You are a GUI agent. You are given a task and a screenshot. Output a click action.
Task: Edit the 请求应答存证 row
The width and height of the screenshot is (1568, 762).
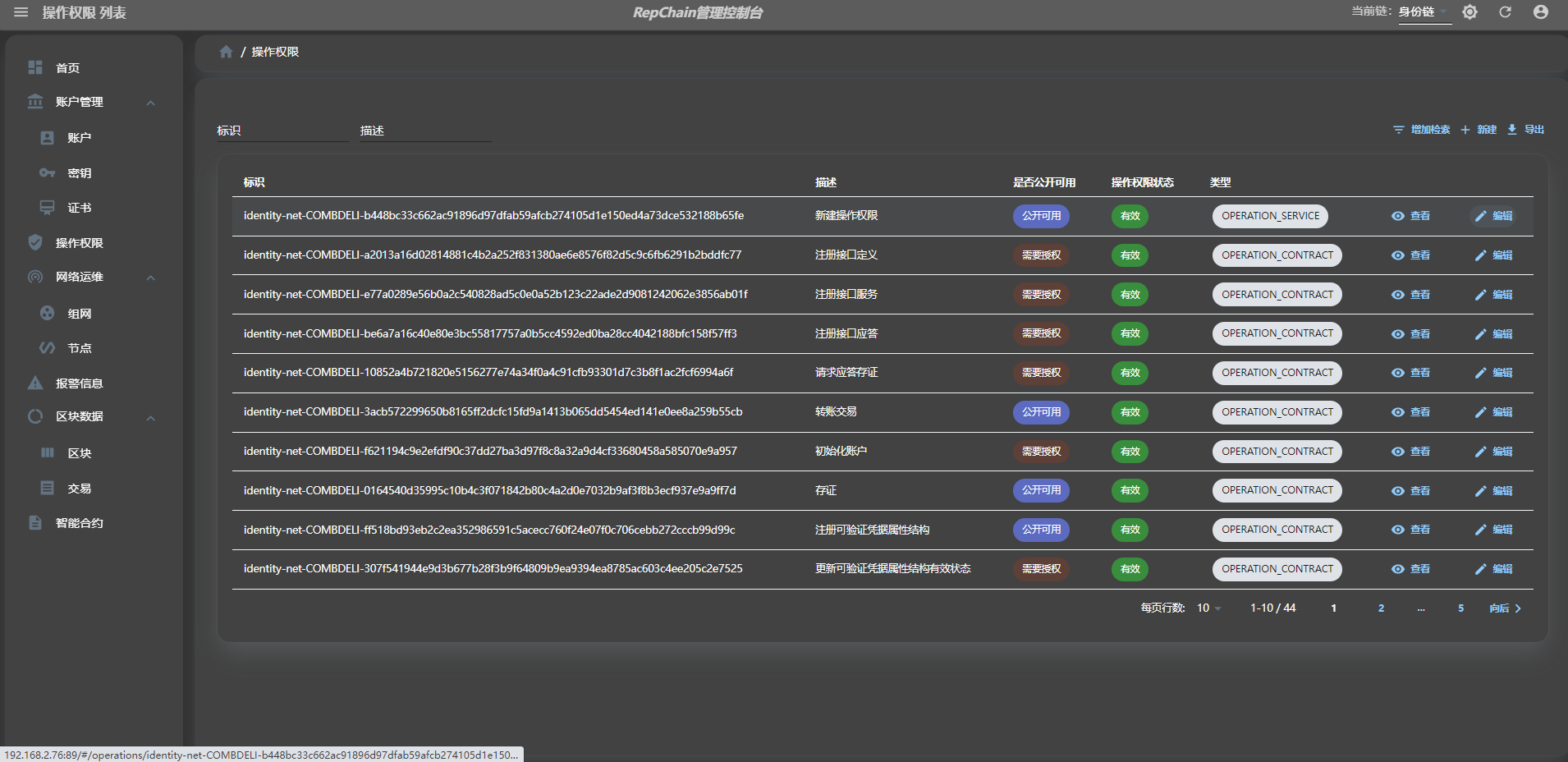[1493, 373]
